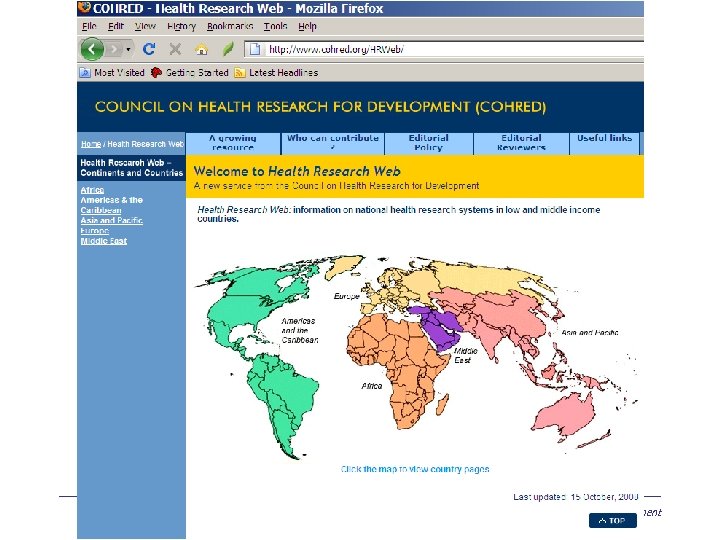Open the Africa link in the sidebar
Screen dimensions: 720x540
[x=92, y=190]
